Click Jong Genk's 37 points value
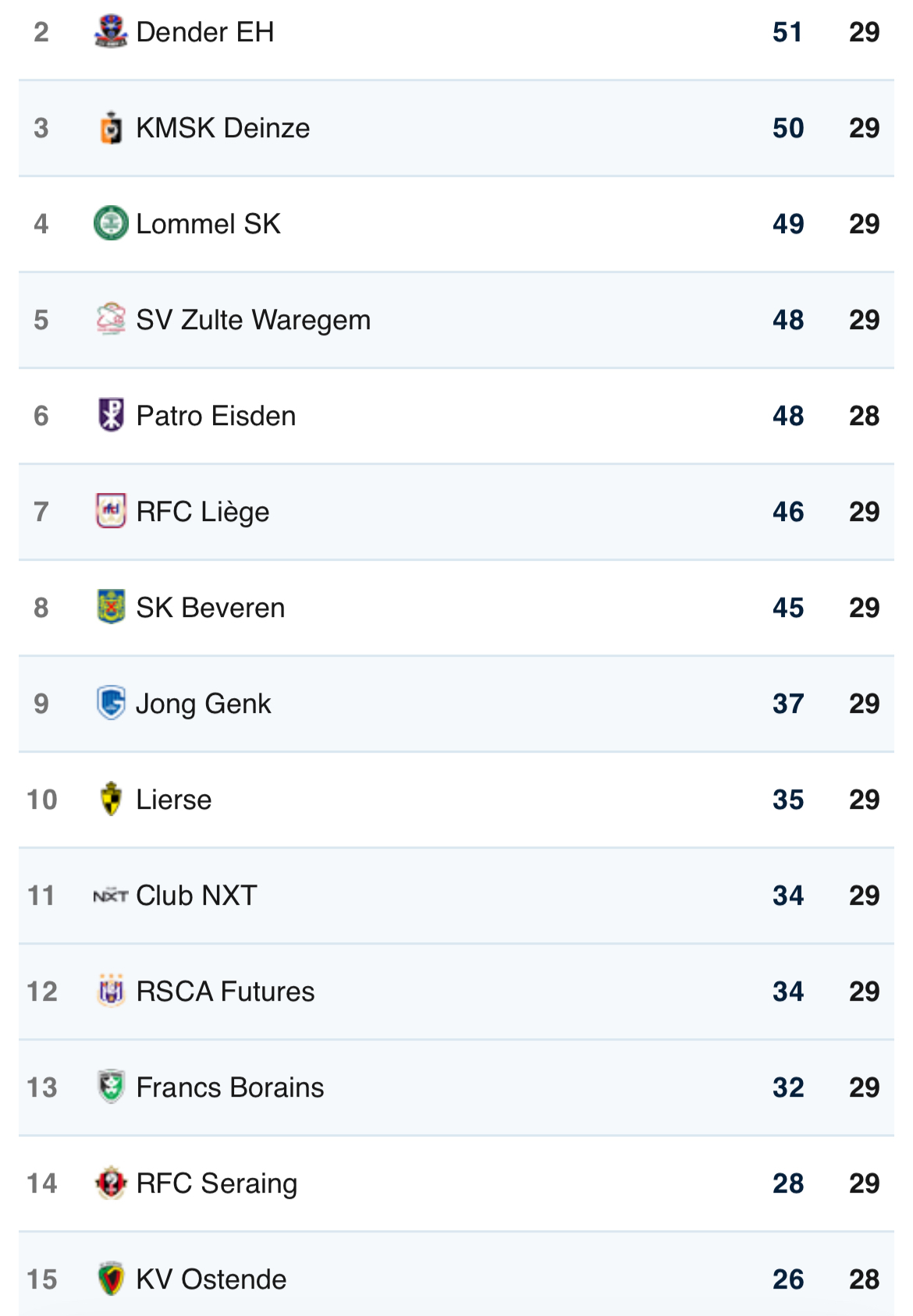Image resolution: width=913 pixels, height=1316 pixels. pos(787,704)
